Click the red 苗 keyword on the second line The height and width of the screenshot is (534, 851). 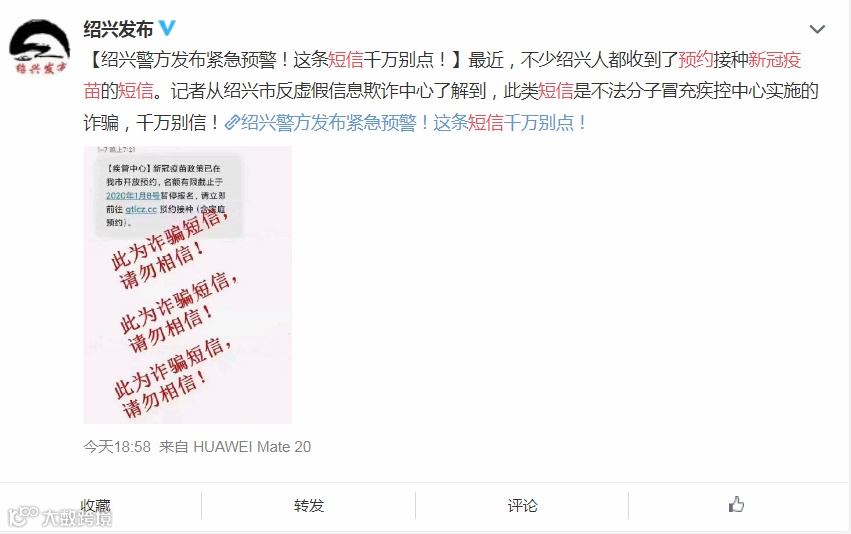point(92,91)
